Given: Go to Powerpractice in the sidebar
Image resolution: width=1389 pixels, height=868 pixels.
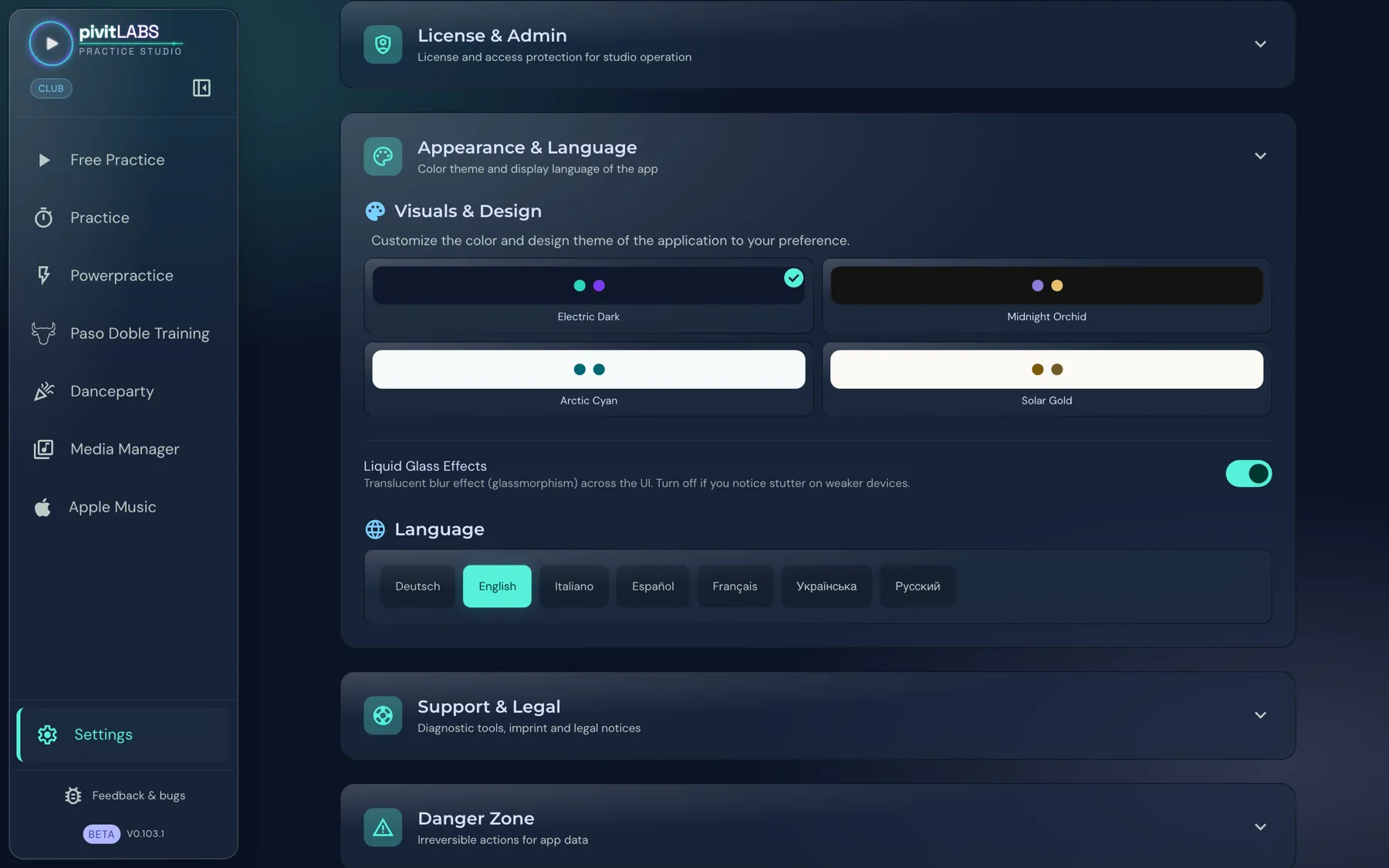Looking at the screenshot, I should click(x=123, y=275).
